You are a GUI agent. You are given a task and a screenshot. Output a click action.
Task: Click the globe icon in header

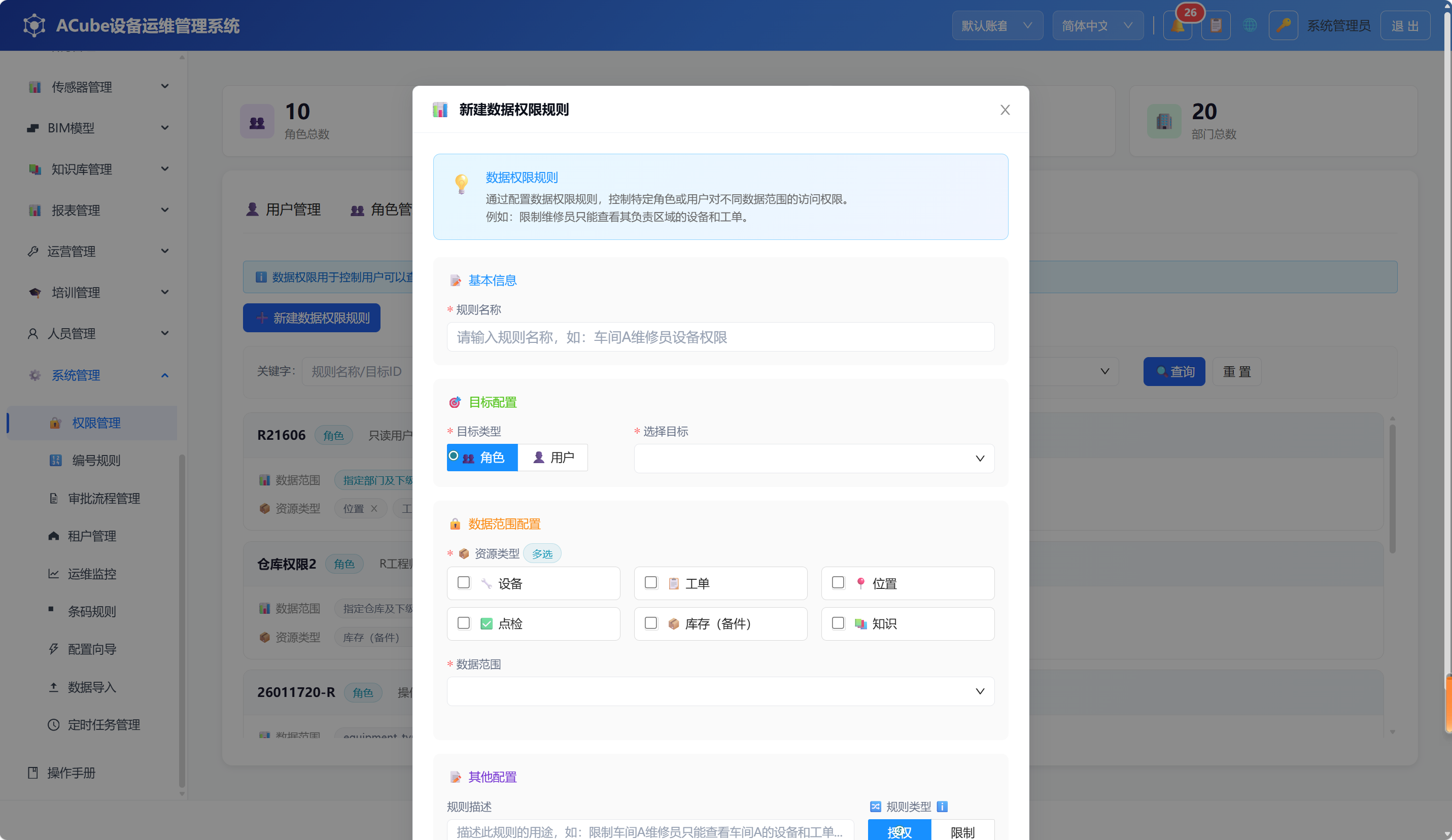pos(1249,26)
